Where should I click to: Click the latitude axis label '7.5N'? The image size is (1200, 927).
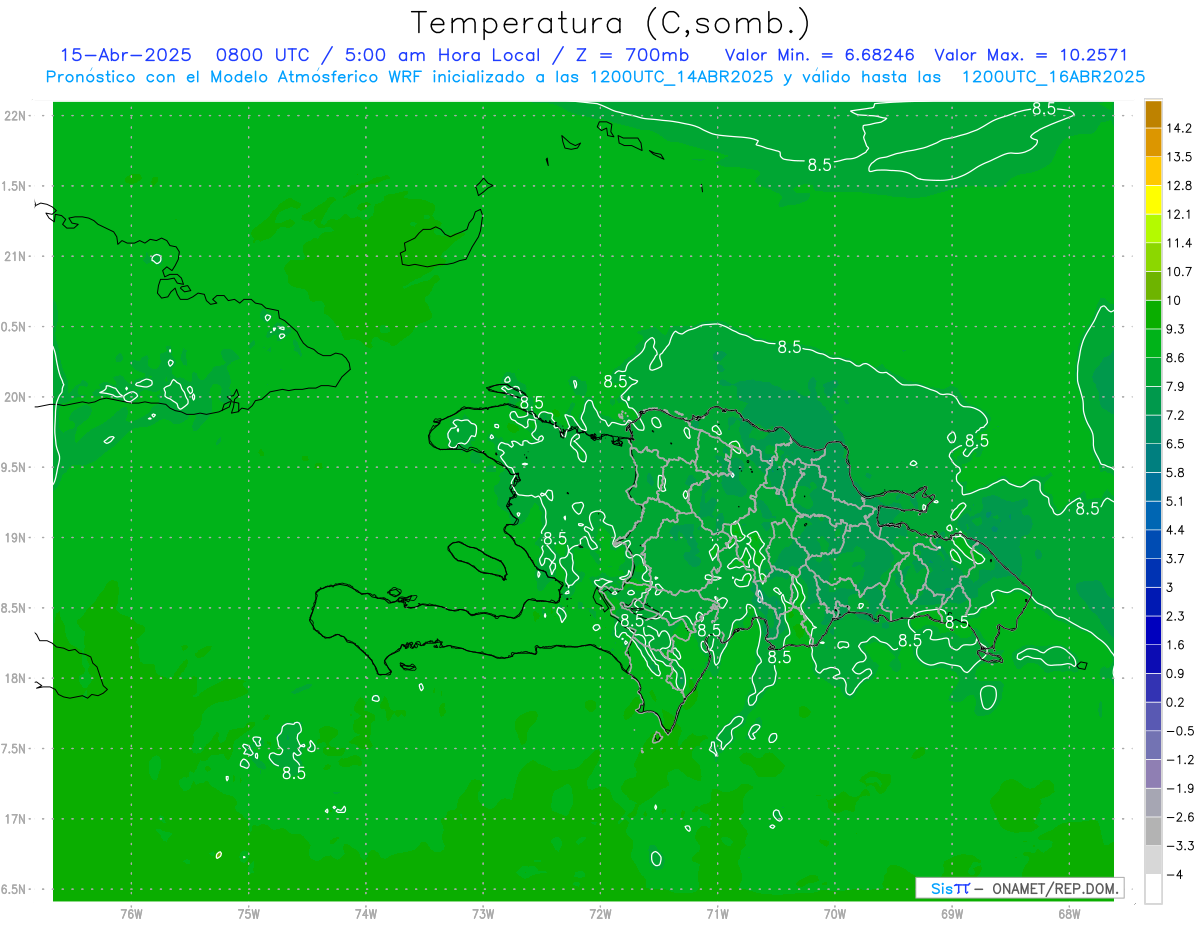[15, 749]
